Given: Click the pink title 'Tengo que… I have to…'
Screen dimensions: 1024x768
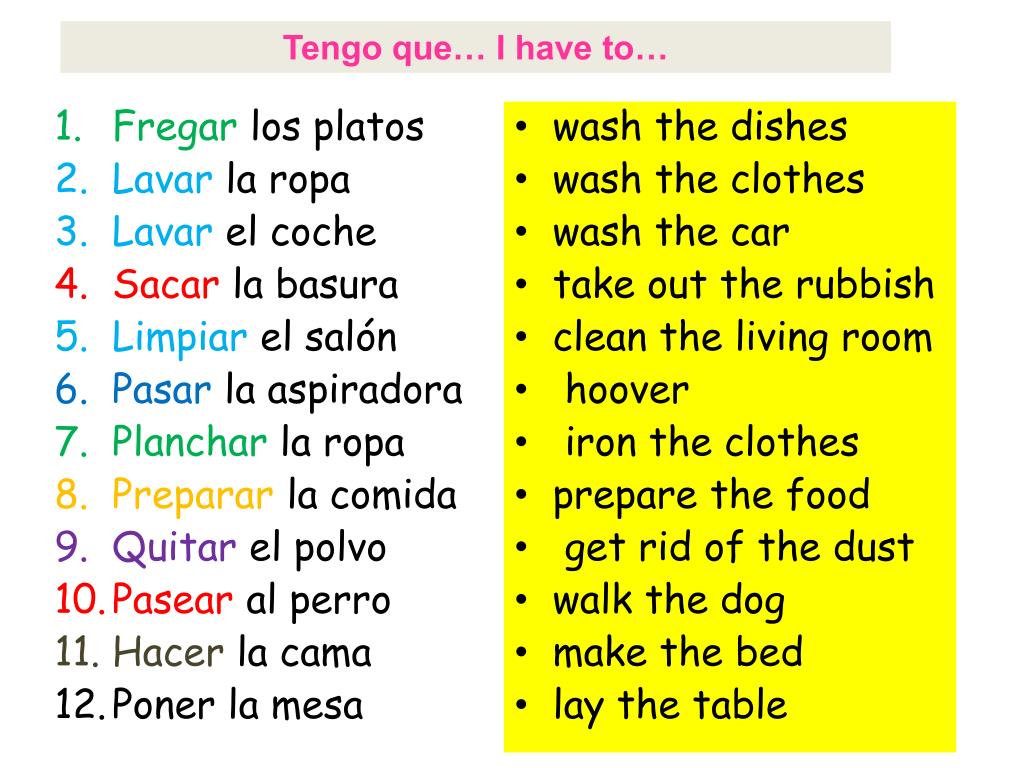Looking at the screenshot, I should point(475,48).
